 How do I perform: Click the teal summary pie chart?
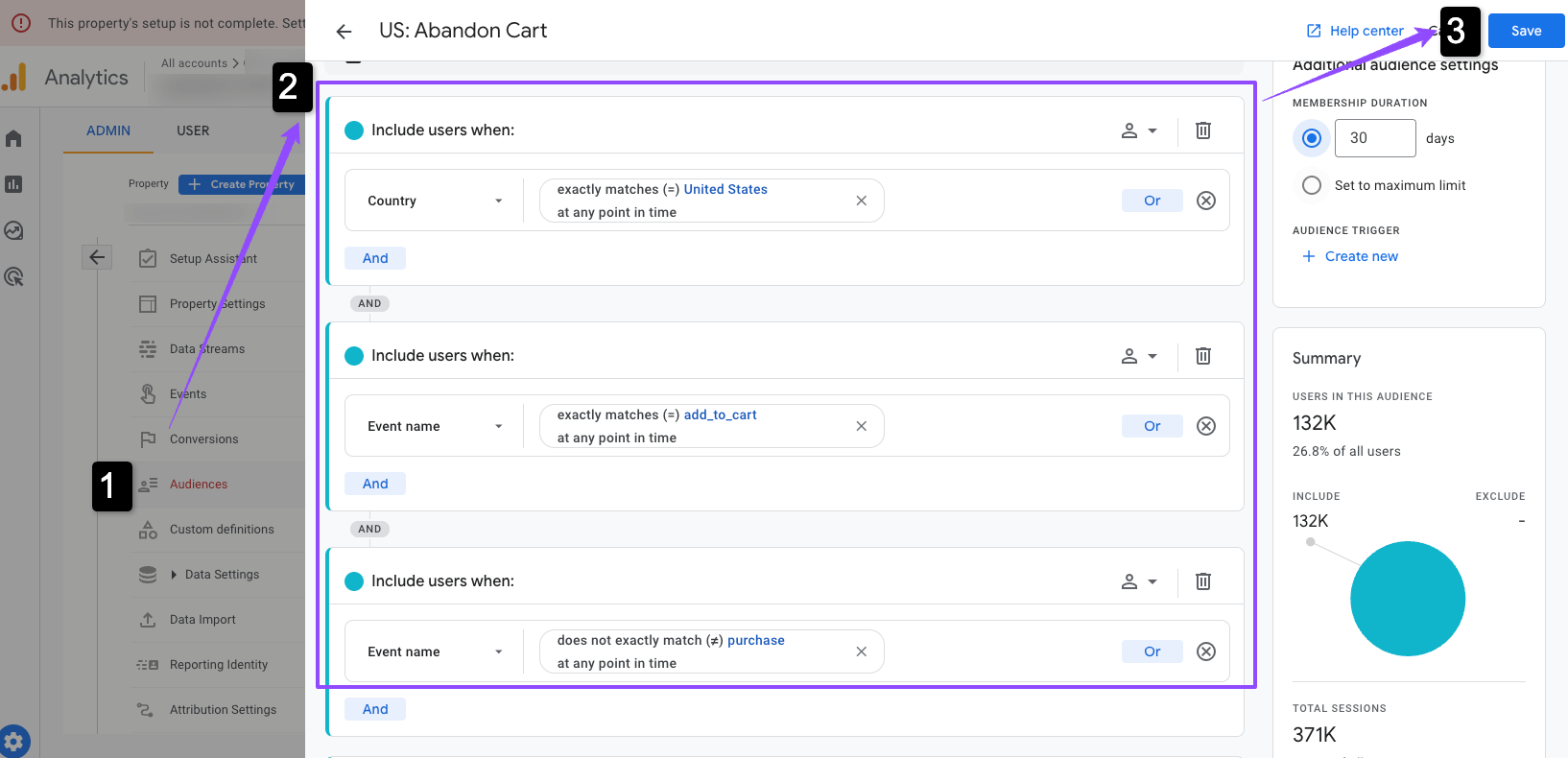tap(1408, 599)
